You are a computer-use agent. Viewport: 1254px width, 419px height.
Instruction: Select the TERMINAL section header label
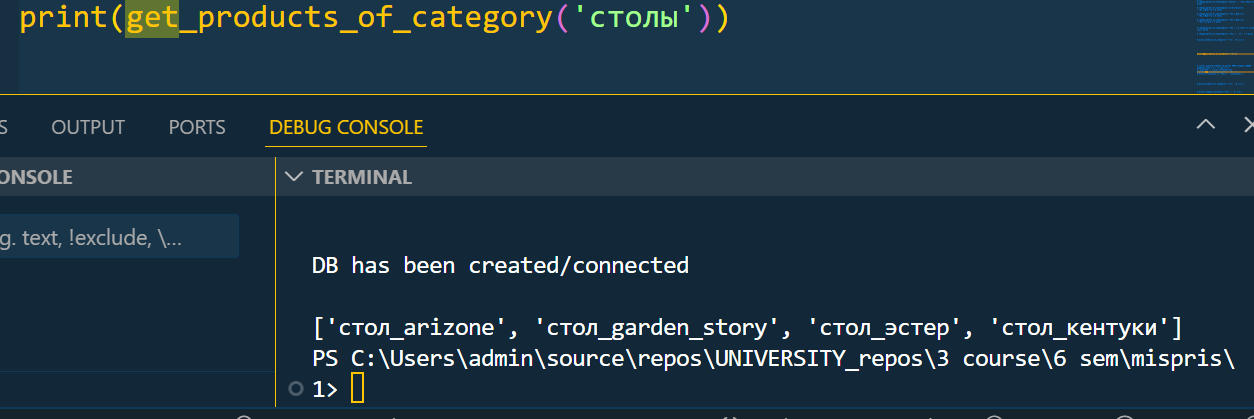point(362,177)
